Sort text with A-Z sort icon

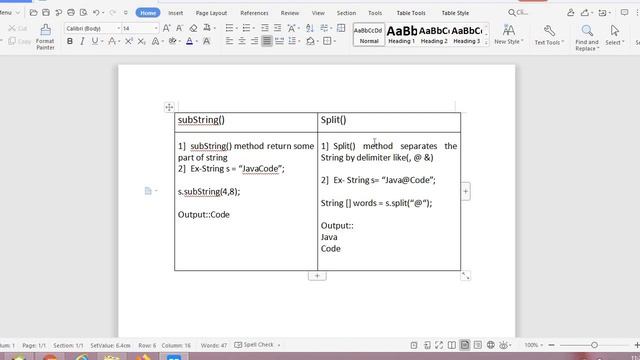click(x=310, y=28)
